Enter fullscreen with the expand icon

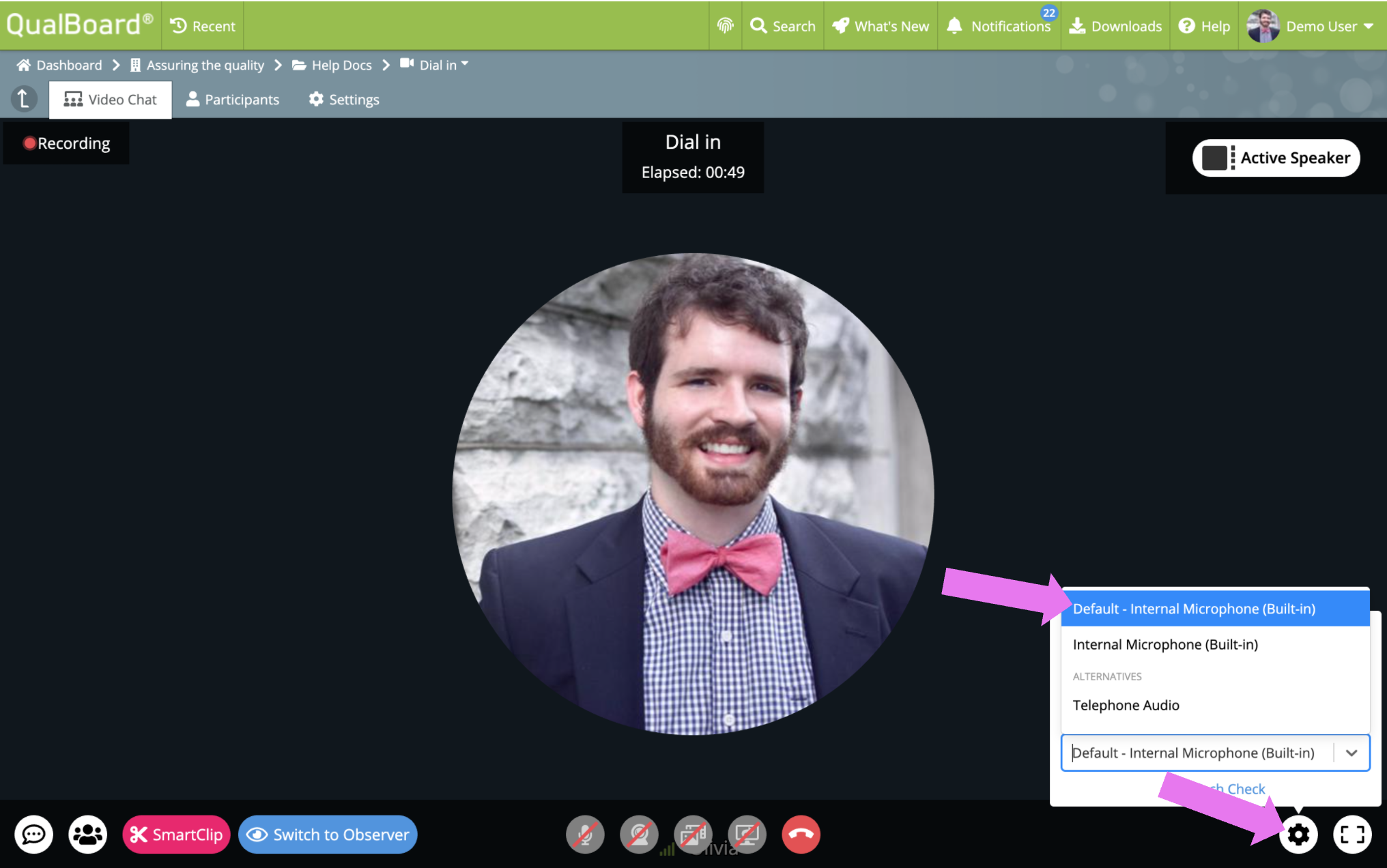[1352, 834]
